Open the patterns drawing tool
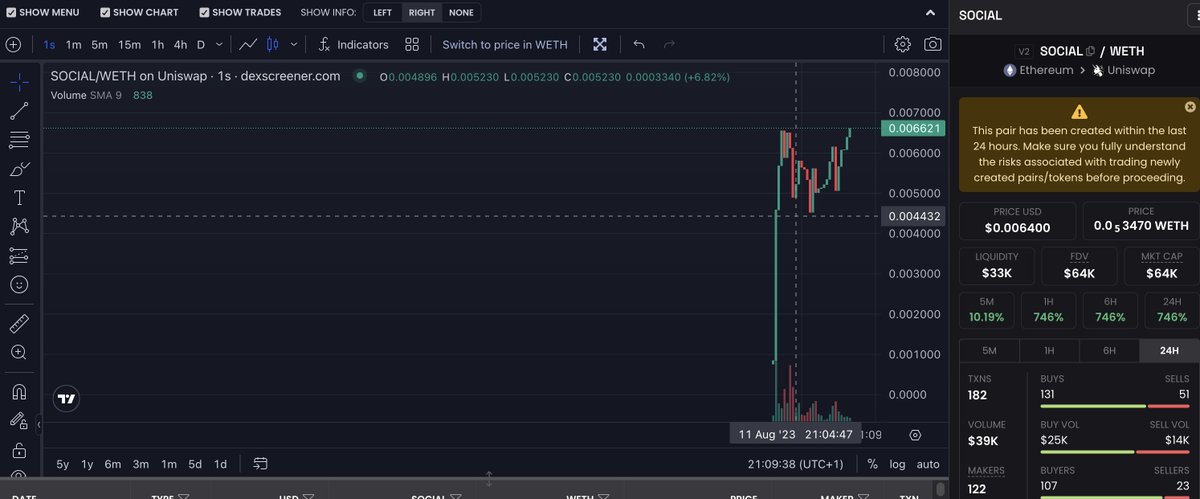This screenshot has width=1200, height=499. click(x=18, y=227)
